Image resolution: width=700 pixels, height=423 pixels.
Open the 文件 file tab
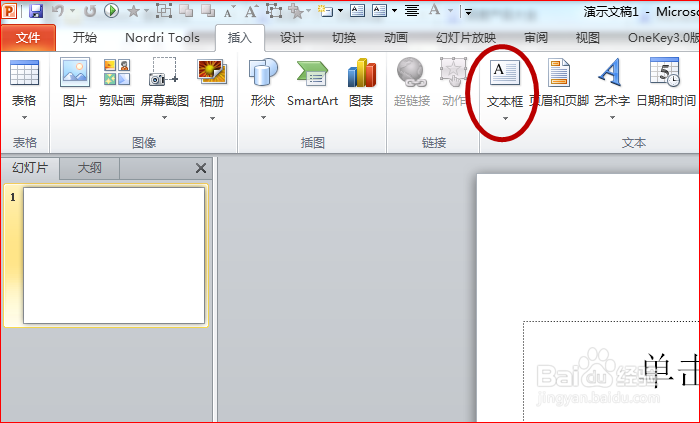(x=28, y=38)
